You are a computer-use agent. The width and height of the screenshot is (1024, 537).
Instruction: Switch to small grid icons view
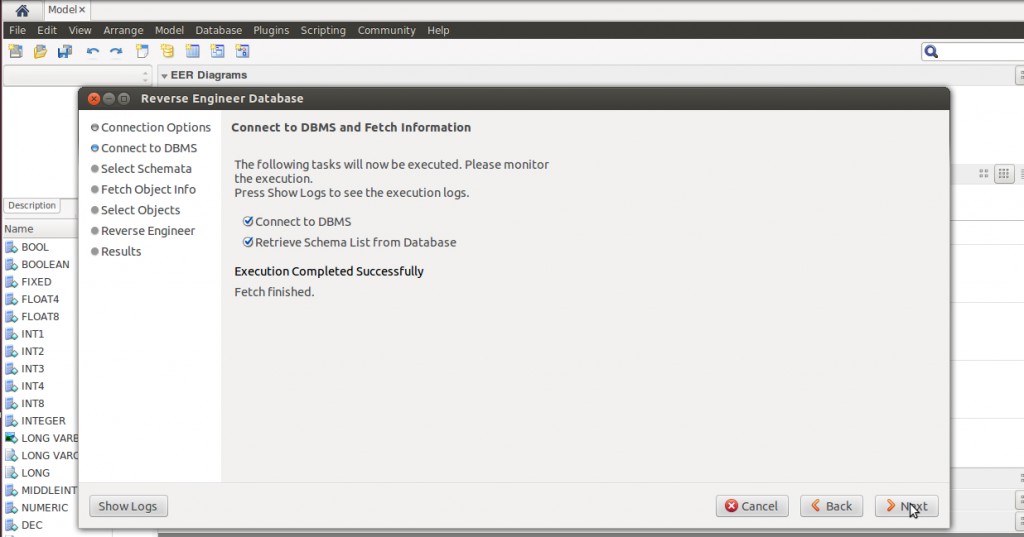click(x=1004, y=174)
